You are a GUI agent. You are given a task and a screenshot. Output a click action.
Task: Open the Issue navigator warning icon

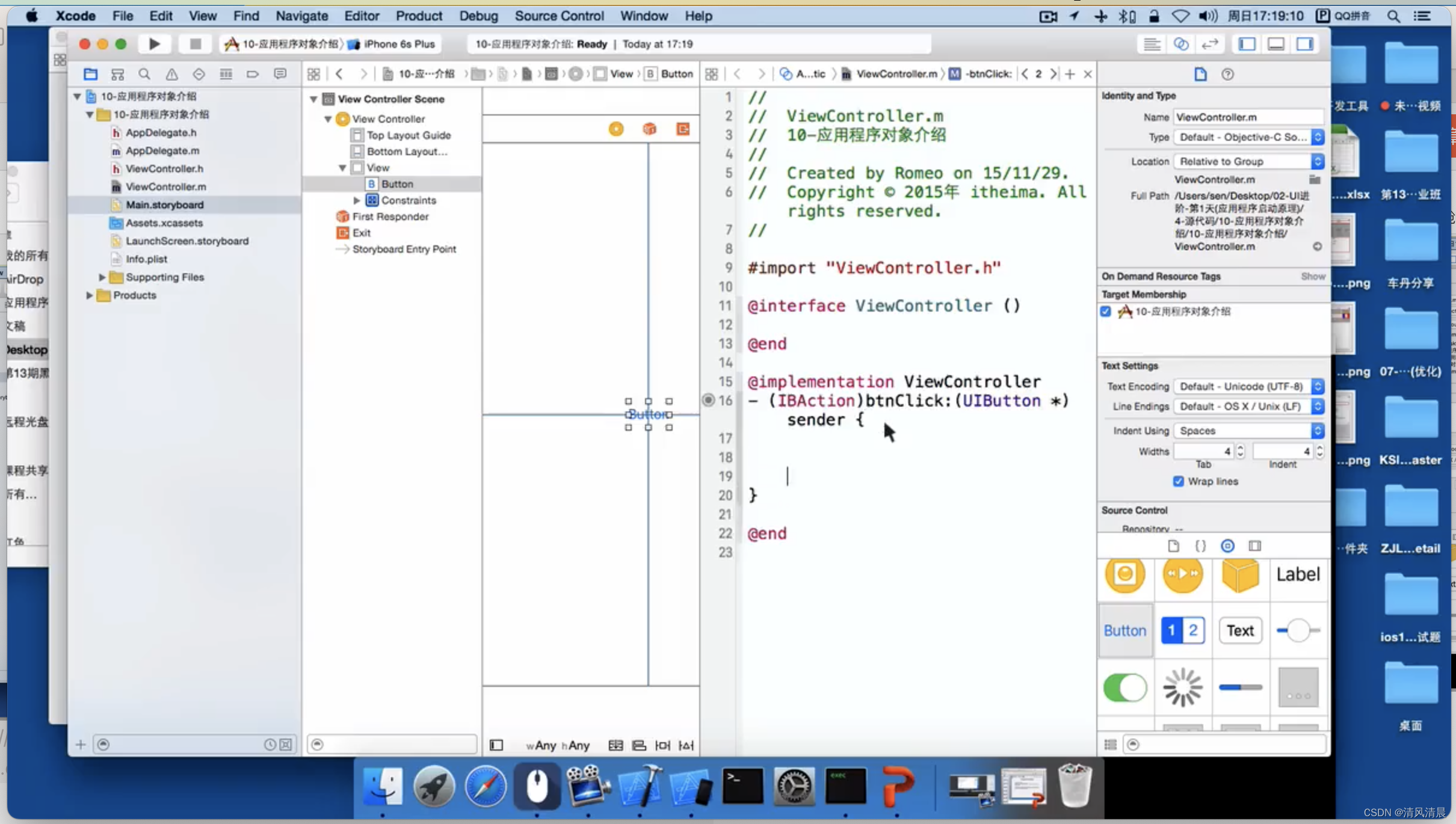[171, 74]
